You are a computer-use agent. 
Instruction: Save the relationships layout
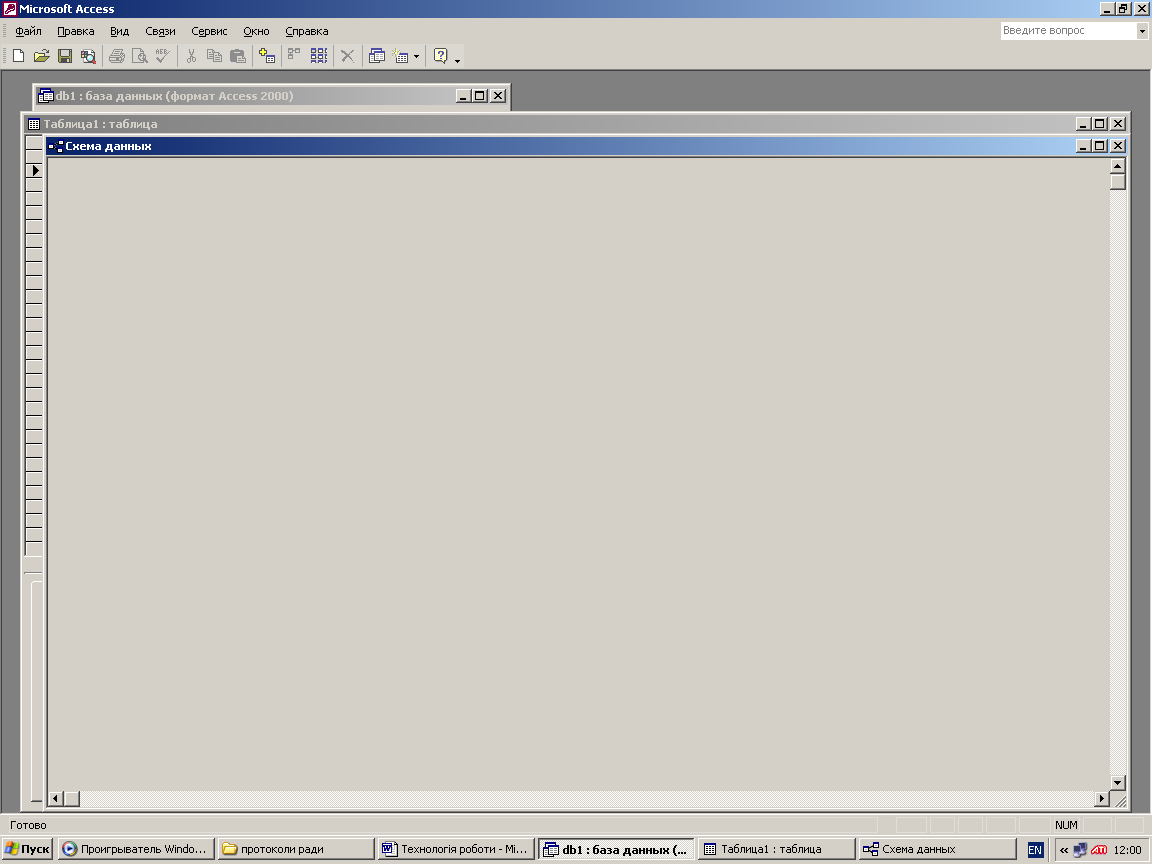65,56
